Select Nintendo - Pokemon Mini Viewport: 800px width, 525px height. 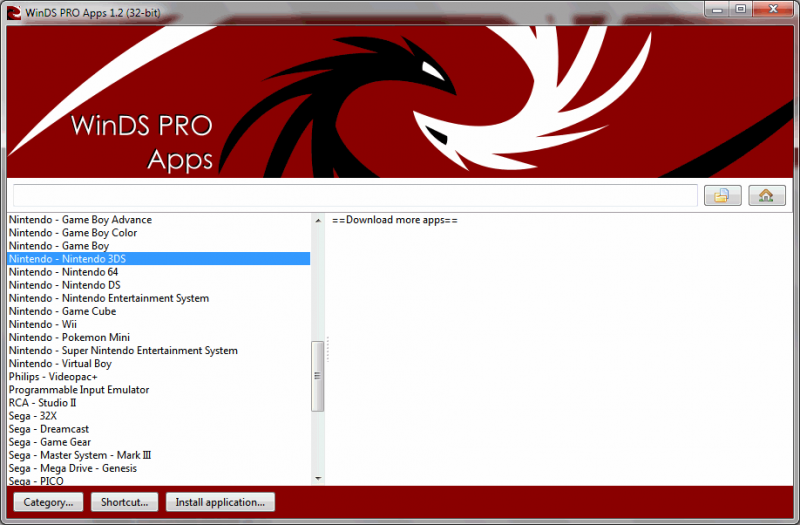point(159,337)
